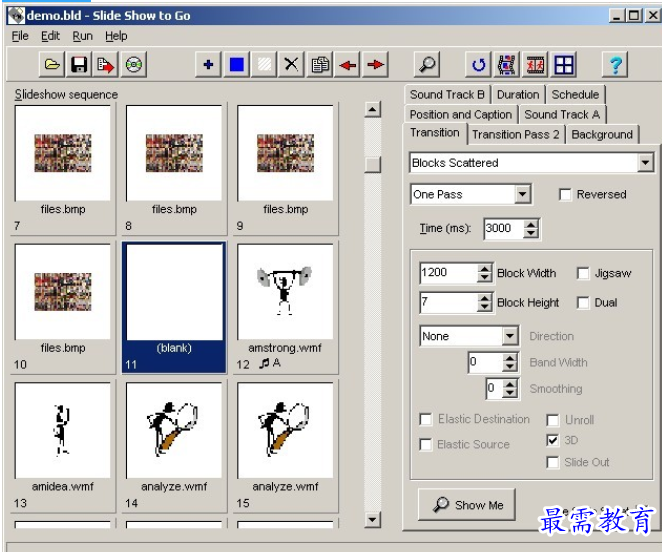
Task: Switch to the Sound Track A tab
Action: pos(562,114)
